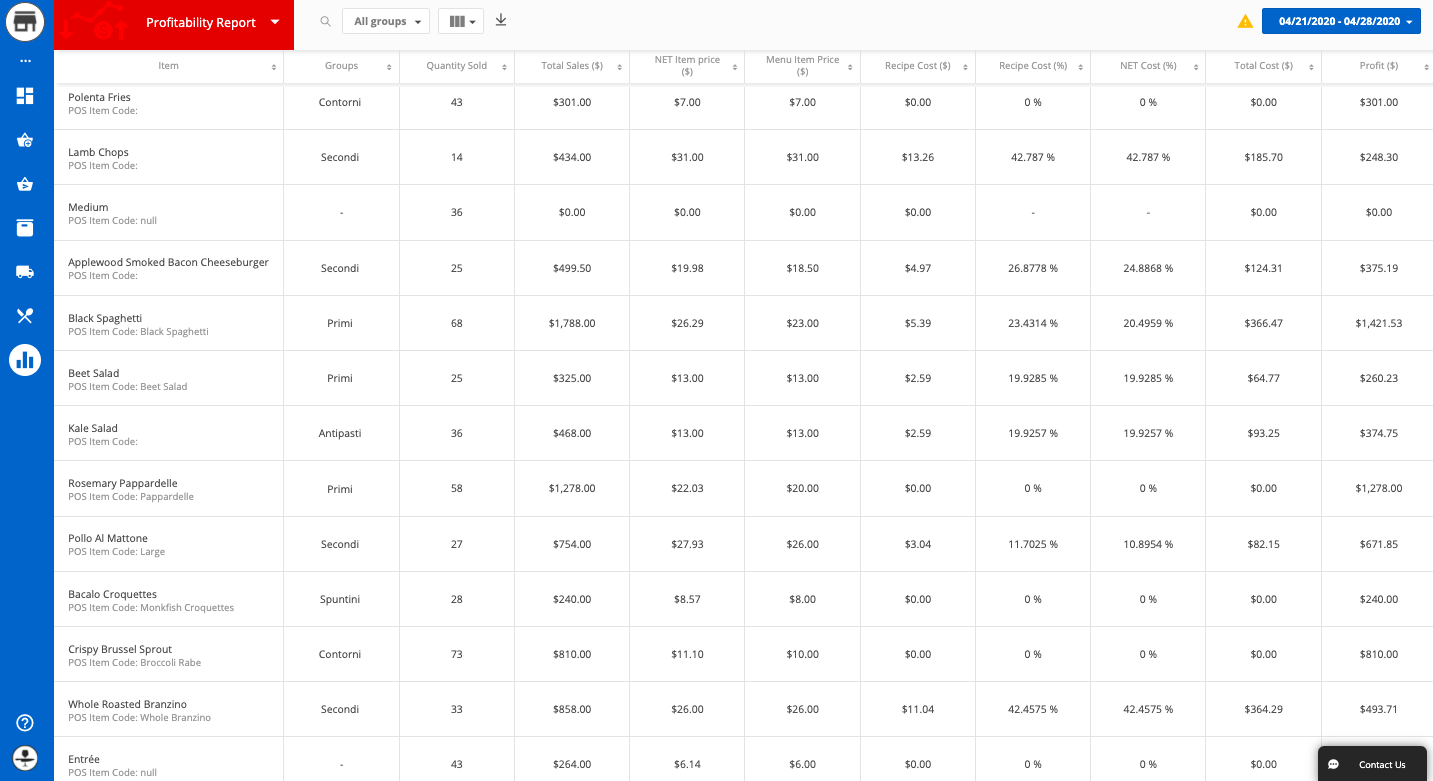Click the yellow warning triangle icon

pyautogui.click(x=1245, y=21)
